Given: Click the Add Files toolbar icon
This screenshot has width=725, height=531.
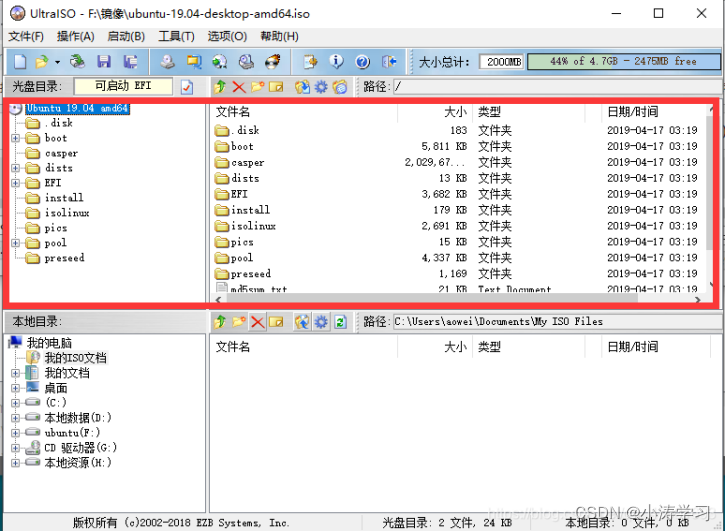Looking at the screenshot, I should pyautogui.click(x=310, y=62).
